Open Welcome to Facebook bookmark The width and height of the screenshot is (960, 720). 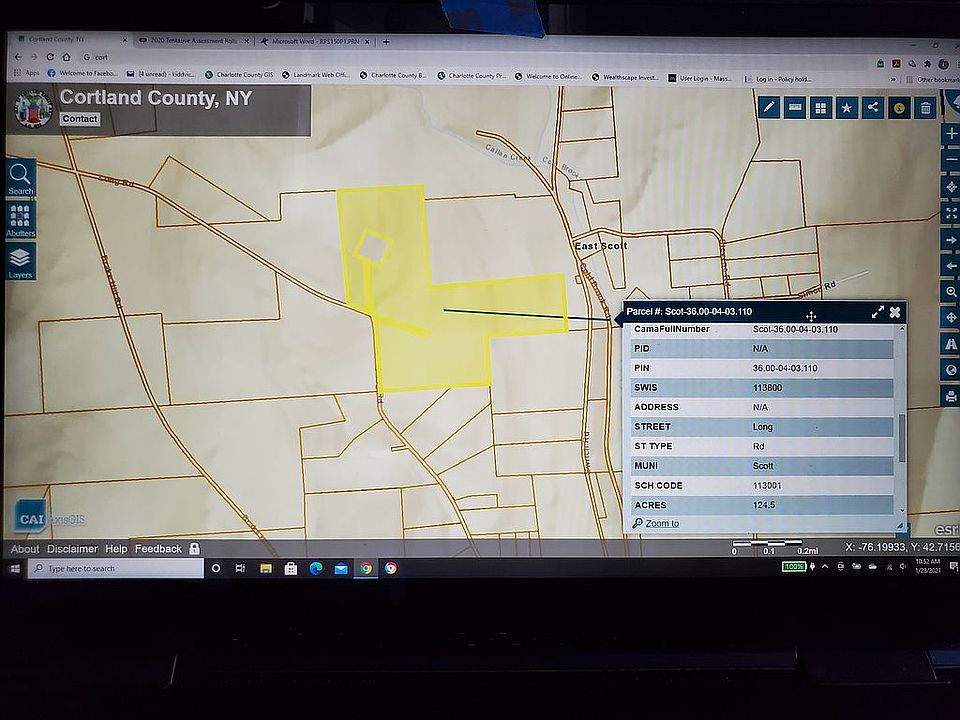point(83,73)
